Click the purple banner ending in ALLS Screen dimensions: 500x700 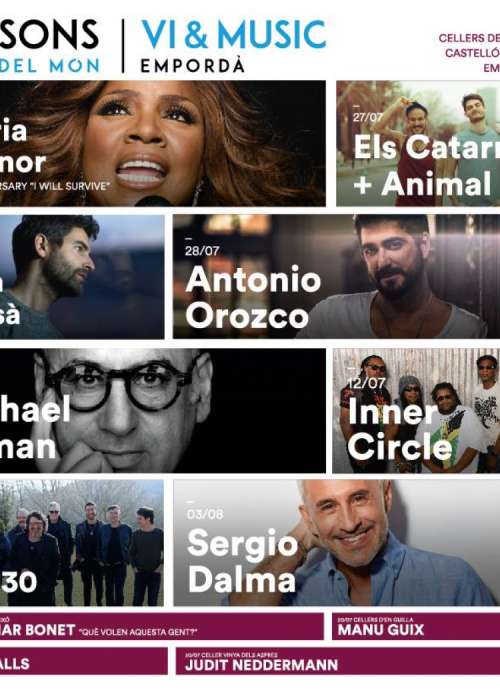[x=83, y=661]
